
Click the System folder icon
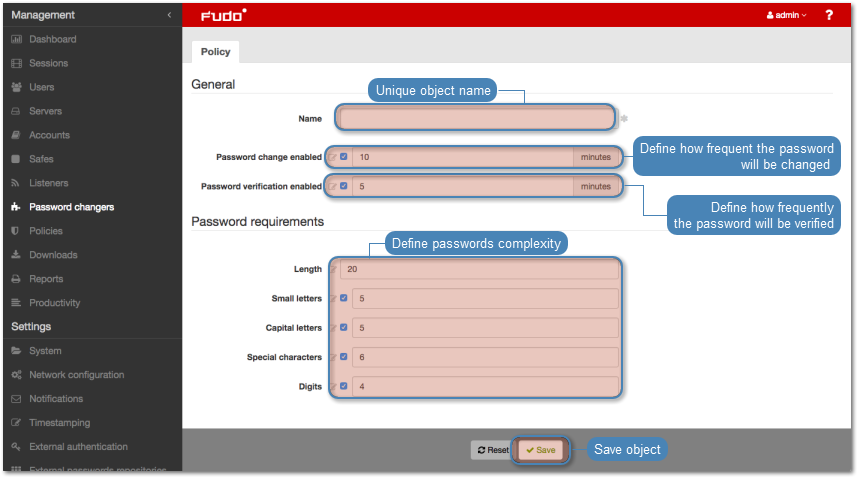(x=16, y=351)
